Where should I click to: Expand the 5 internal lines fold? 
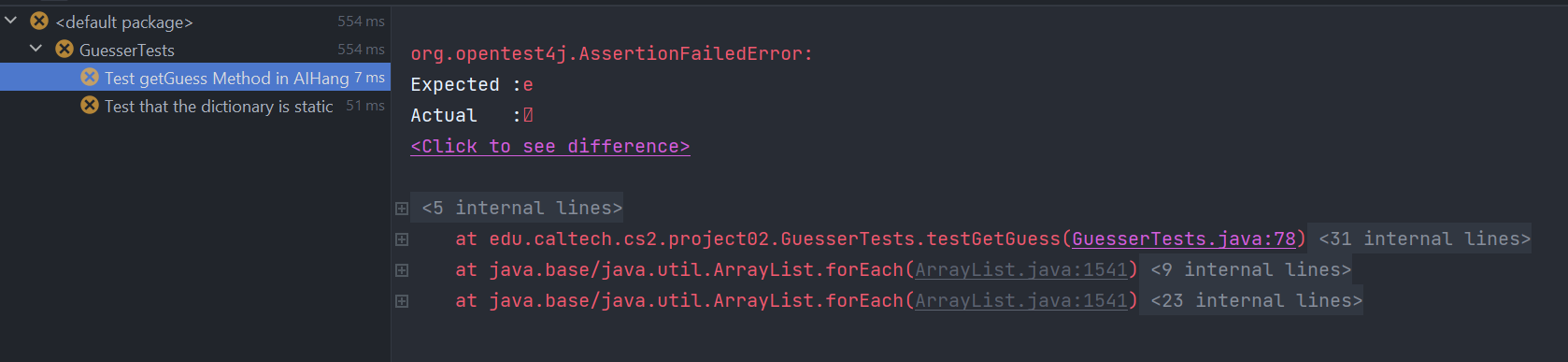point(521,208)
